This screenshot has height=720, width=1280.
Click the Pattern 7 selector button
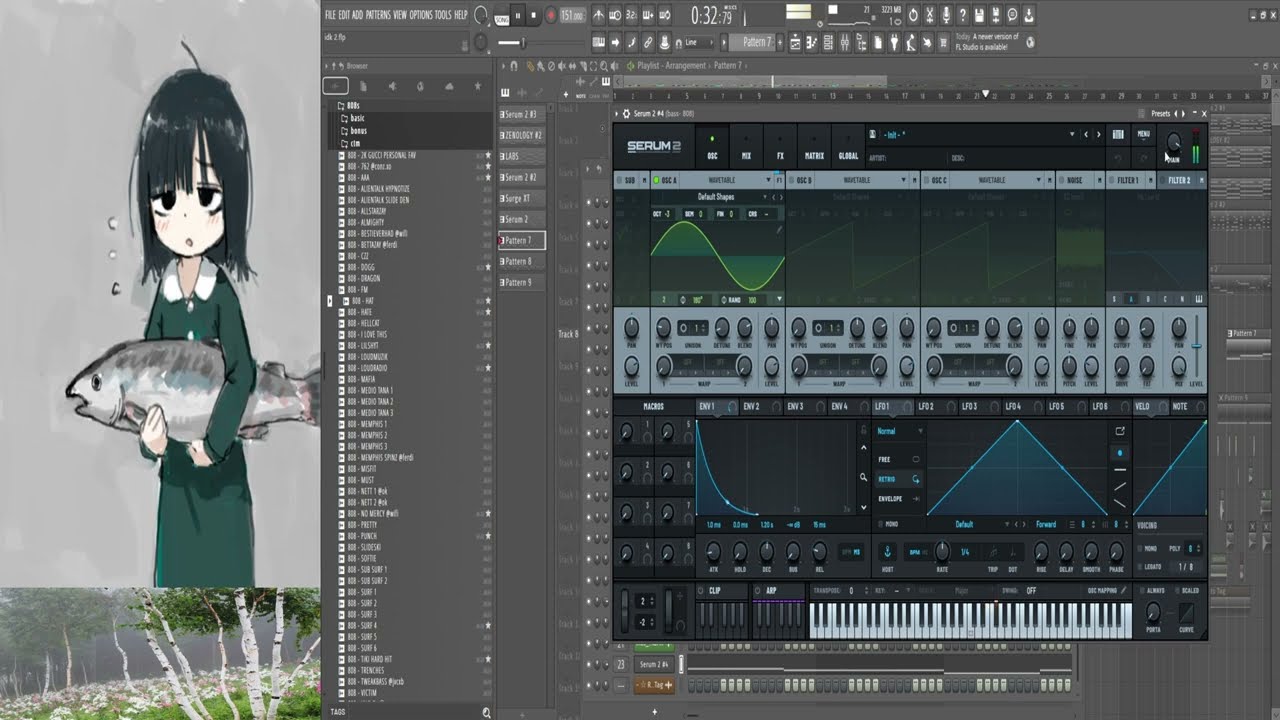pyautogui.click(x=757, y=42)
